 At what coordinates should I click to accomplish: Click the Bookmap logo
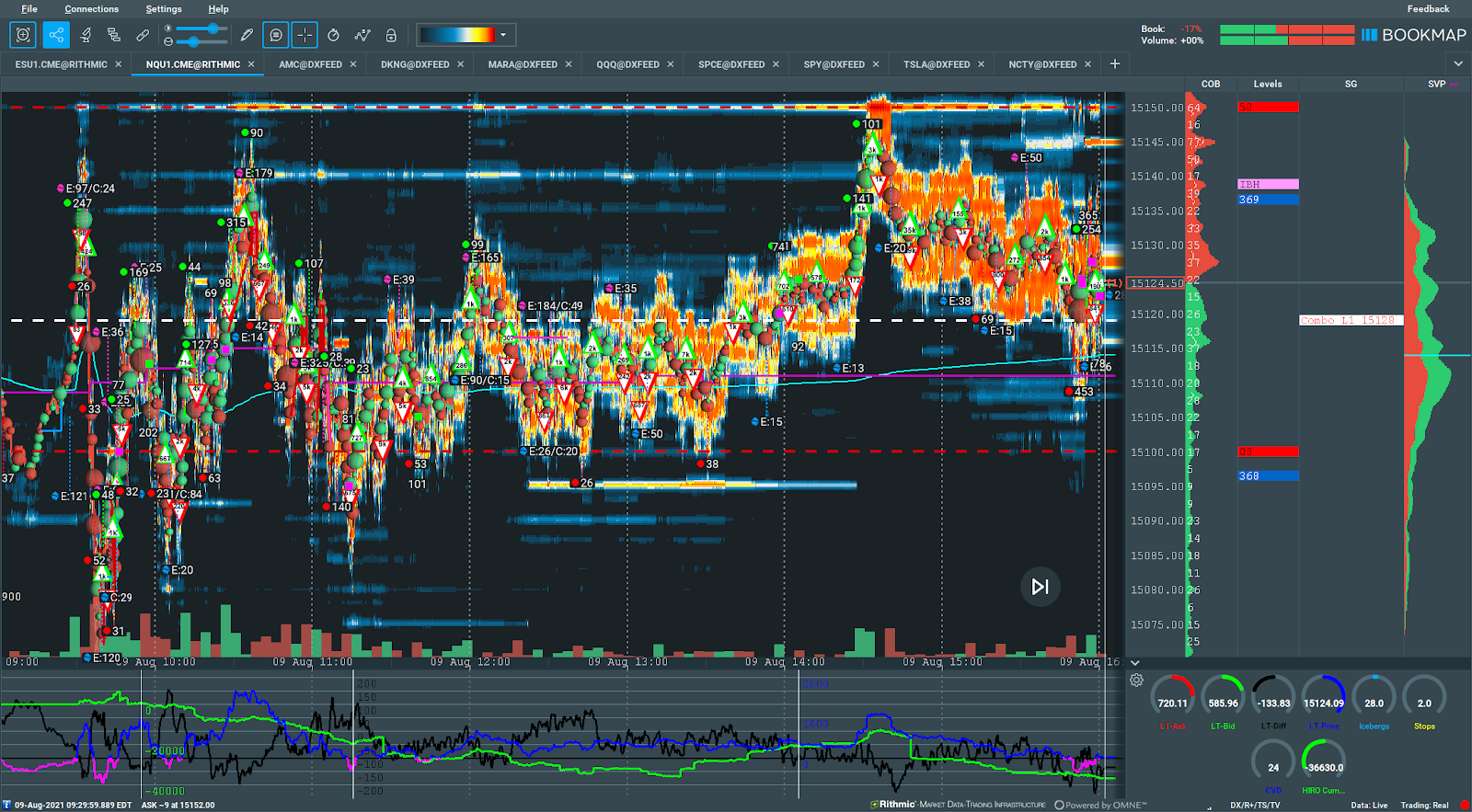click(x=1414, y=35)
